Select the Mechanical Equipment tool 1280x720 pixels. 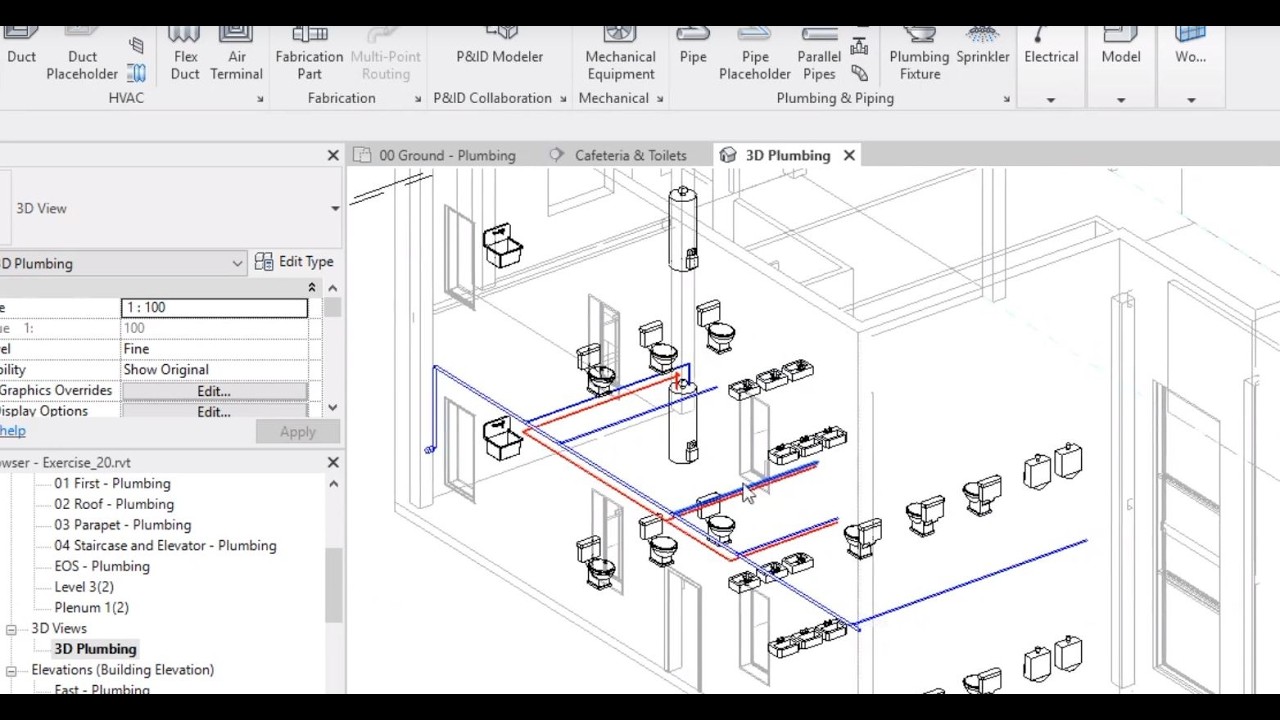coord(620,55)
